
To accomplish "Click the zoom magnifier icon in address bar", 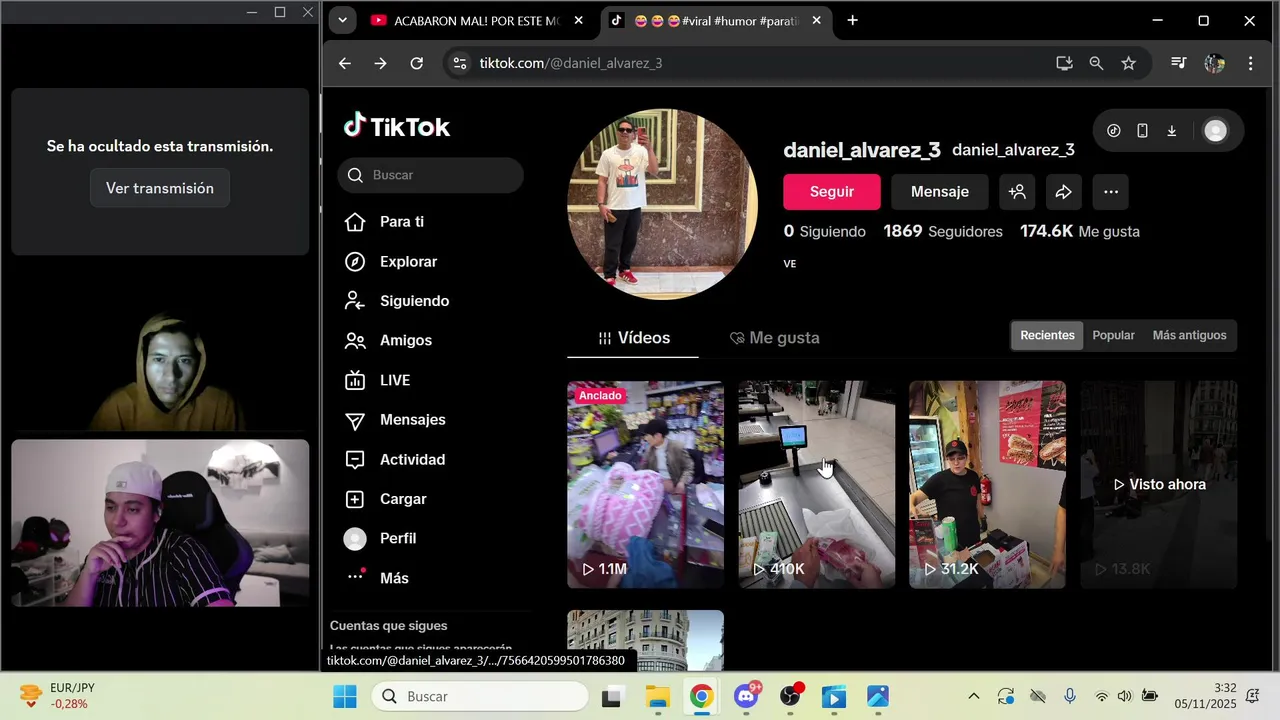I will click(1096, 63).
